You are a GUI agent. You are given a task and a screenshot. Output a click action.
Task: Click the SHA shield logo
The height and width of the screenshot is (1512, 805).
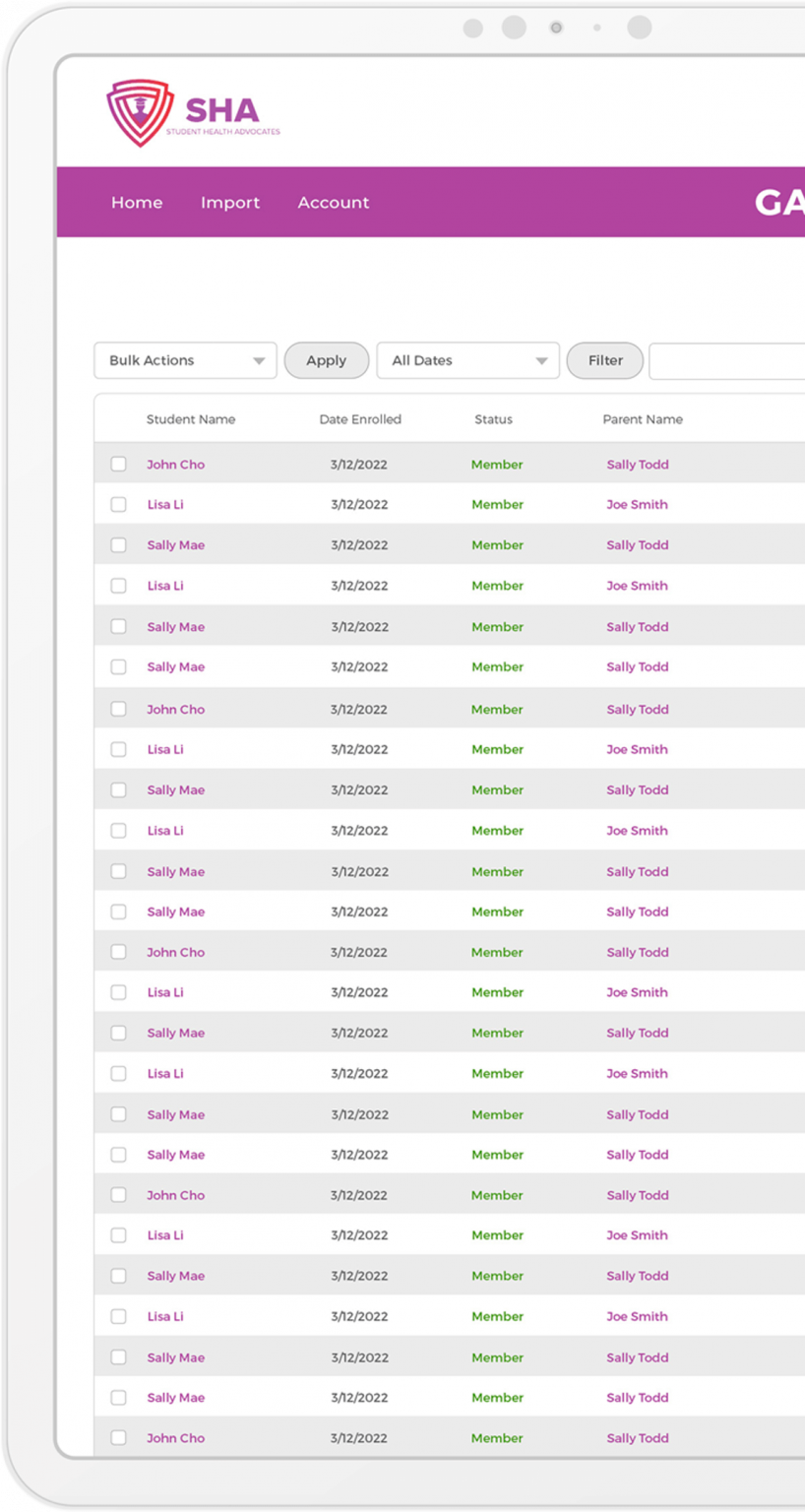[139, 114]
